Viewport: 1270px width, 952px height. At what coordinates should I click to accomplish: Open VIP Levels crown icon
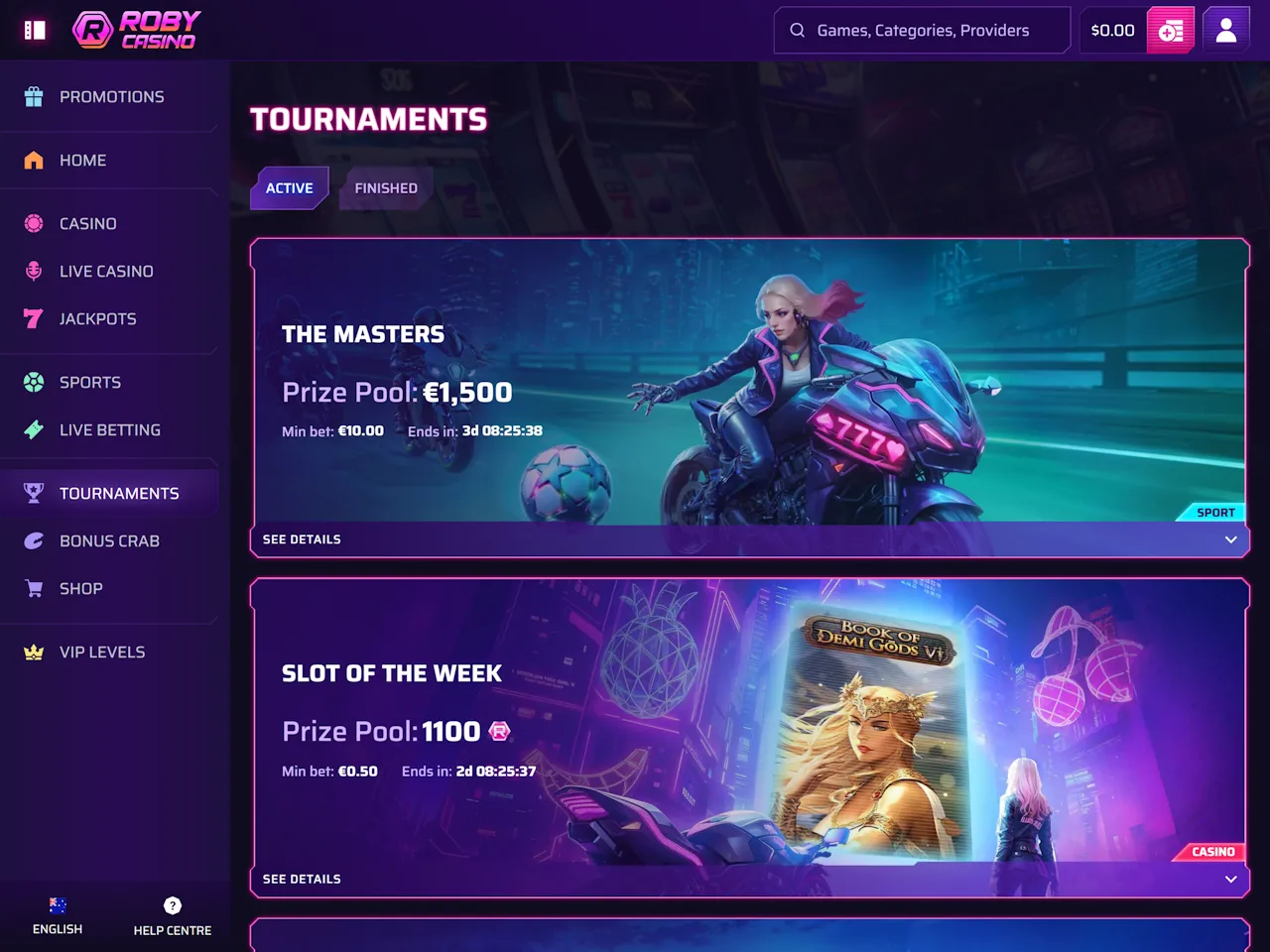tap(34, 652)
